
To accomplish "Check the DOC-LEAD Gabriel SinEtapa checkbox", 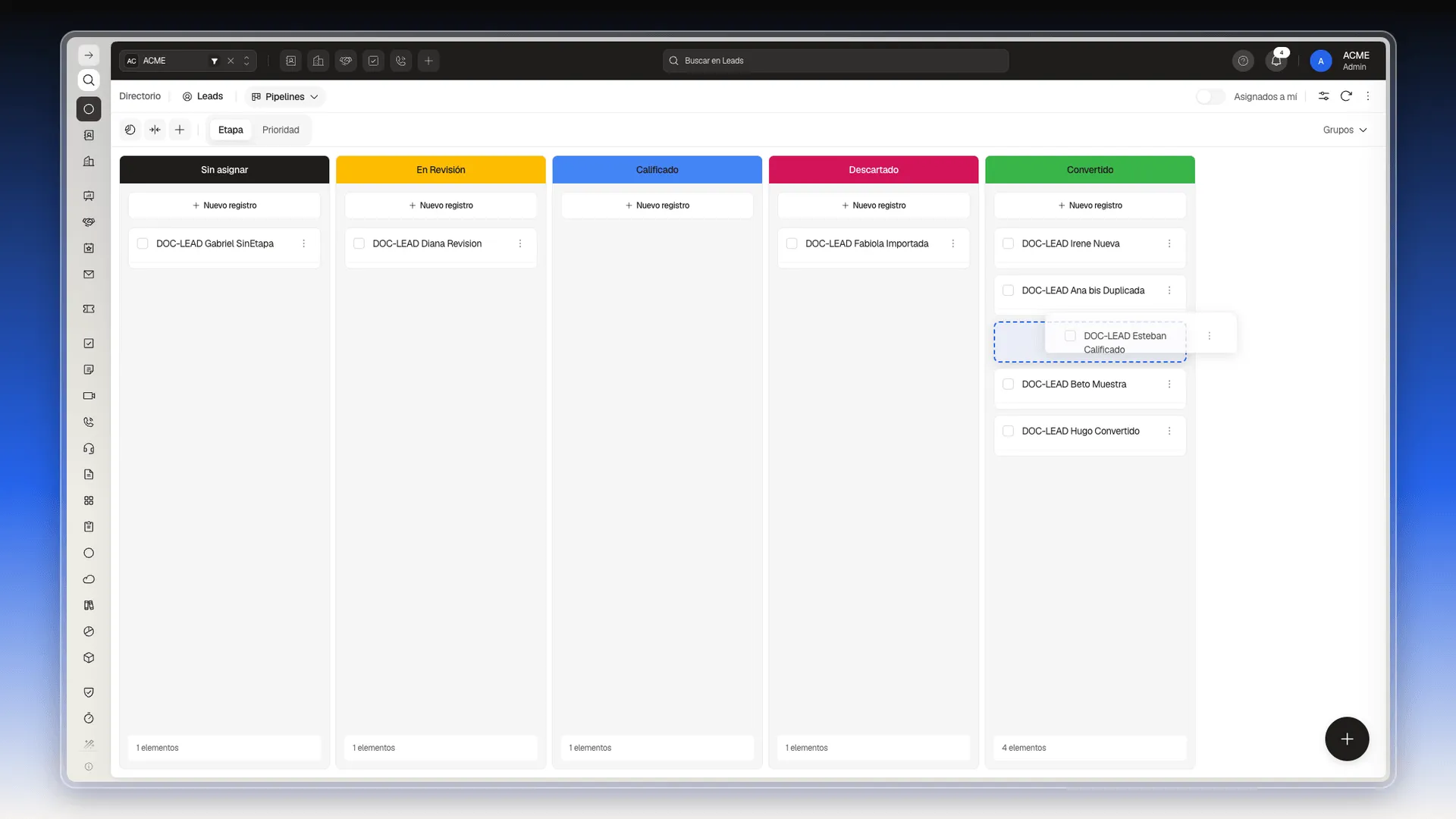I will (143, 243).
